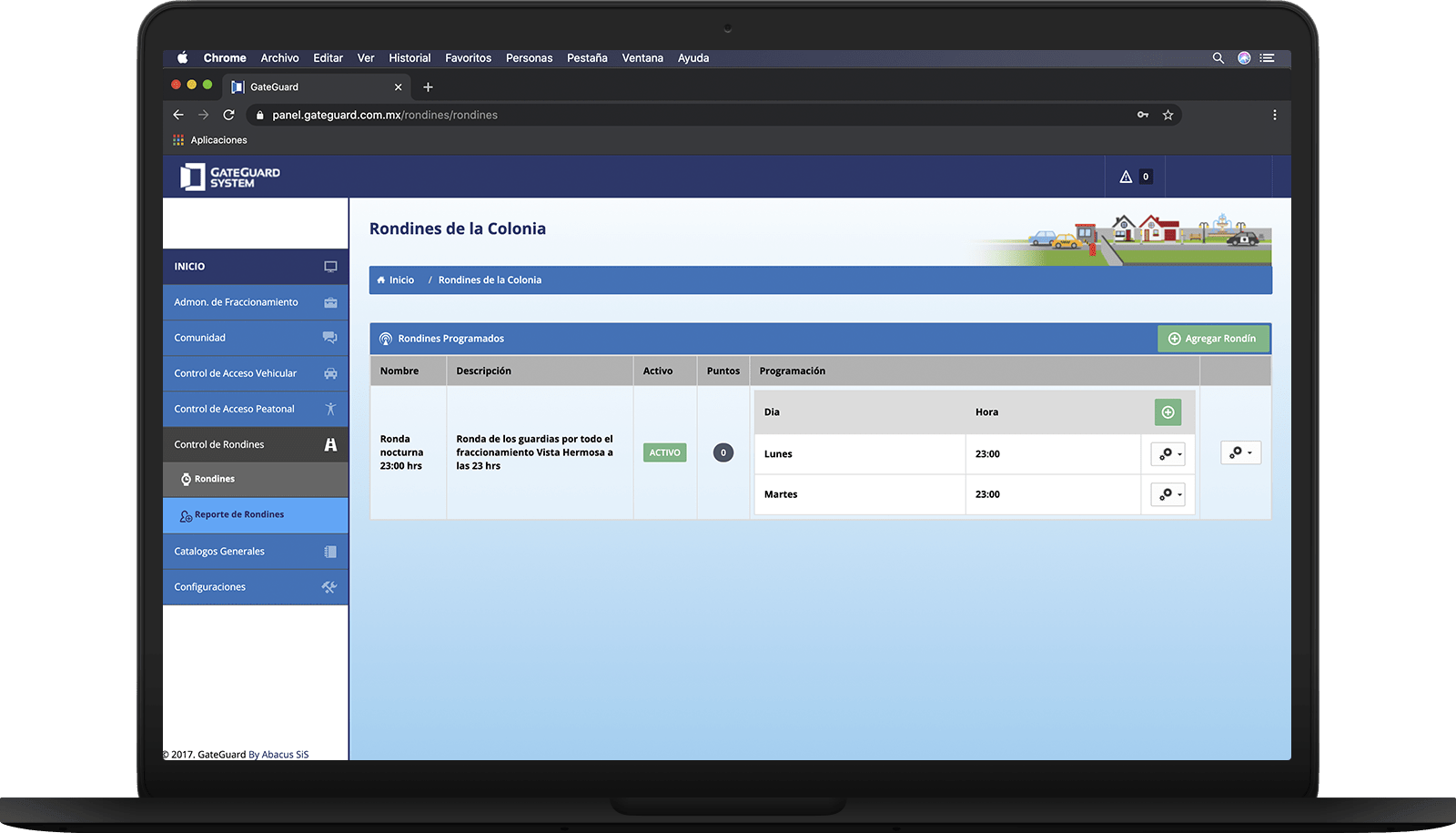Click the browser address bar URL
Screen dimensions: 1456x833
pyautogui.click(x=385, y=115)
